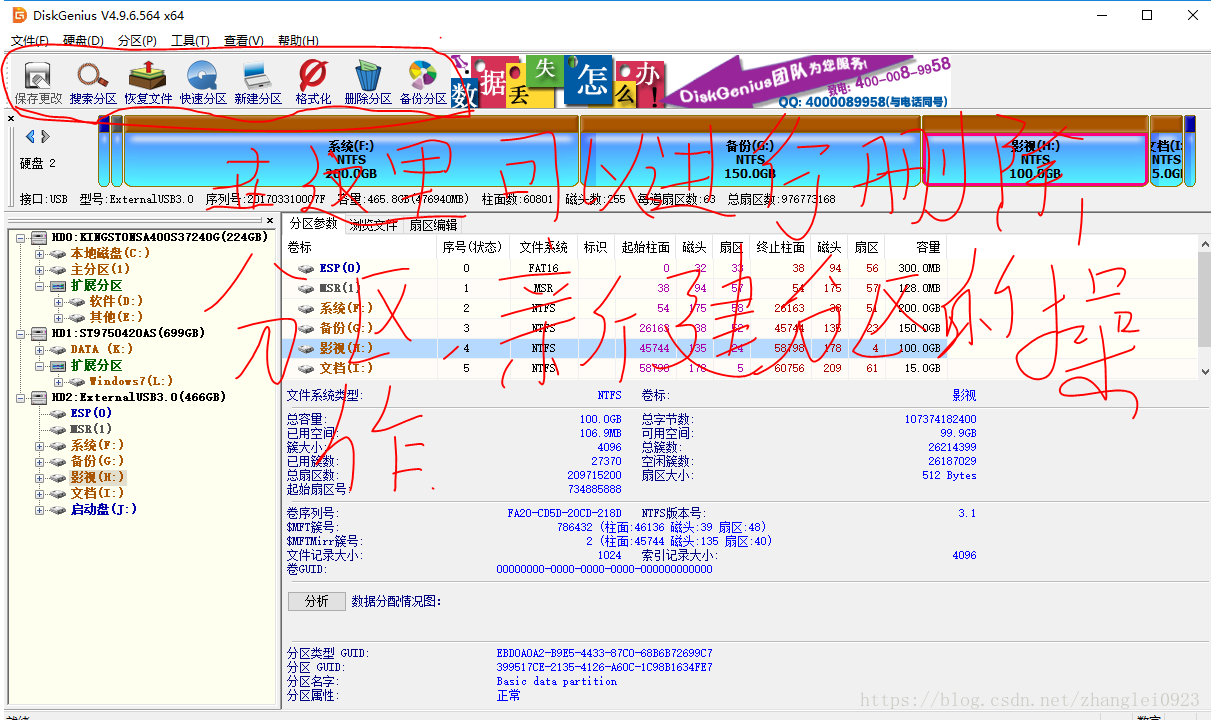
Task: Click the HD1 ST9750420AS disk icon in tree
Action: [38, 333]
